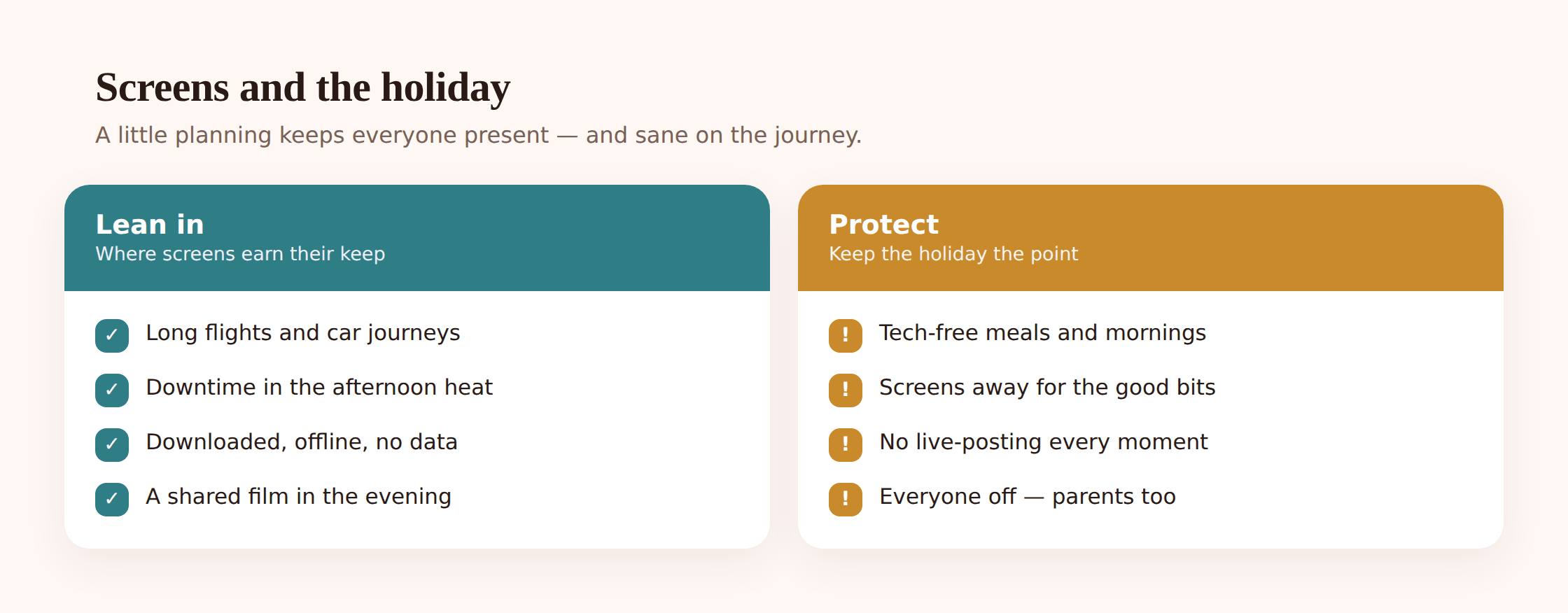Click the tagline about a little planning
This screenshot has width=1568, height=613.
(x=479, y=135)
